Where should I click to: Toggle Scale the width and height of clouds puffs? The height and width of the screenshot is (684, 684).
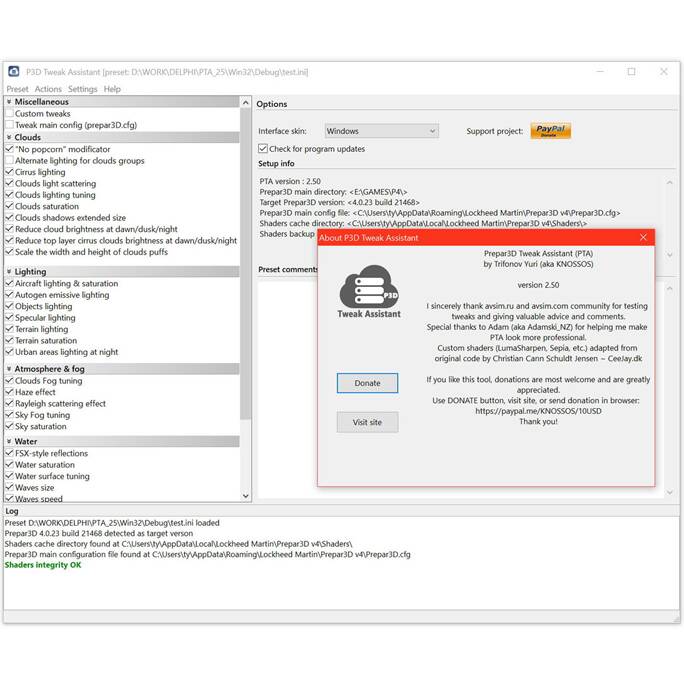pyautogui.click(x=10, y=252)
